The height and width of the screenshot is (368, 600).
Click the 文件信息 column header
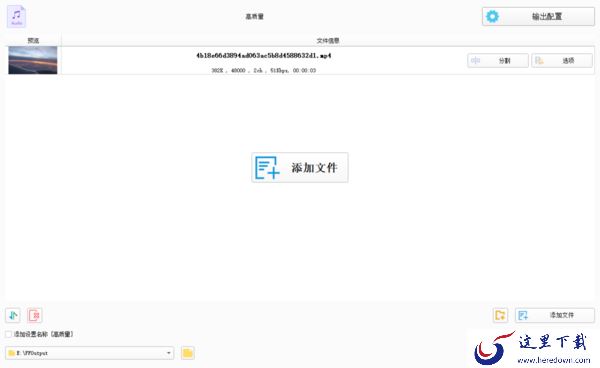328,41
